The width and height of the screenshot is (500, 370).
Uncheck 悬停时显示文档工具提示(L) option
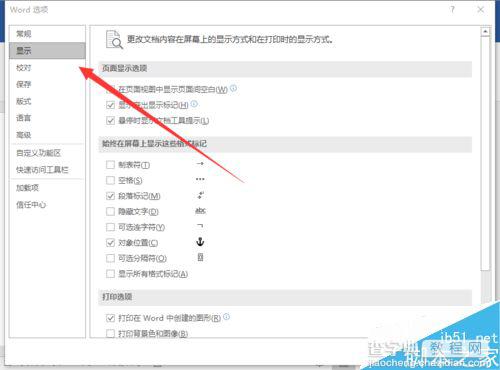point(110,120)
